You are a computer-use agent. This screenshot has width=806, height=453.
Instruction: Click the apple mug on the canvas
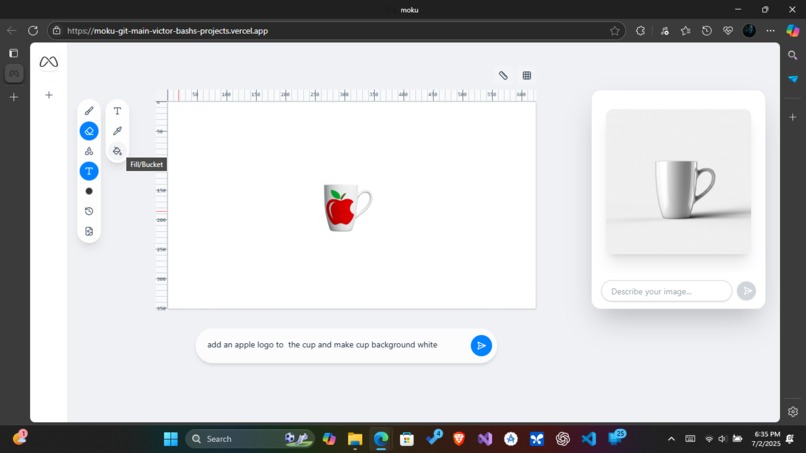pos(347,207)
